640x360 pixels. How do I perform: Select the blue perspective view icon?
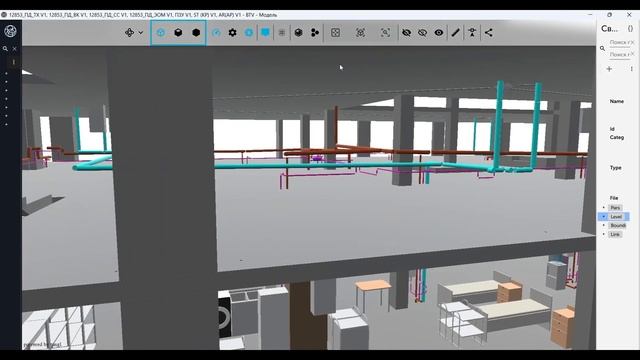(161, 33)
